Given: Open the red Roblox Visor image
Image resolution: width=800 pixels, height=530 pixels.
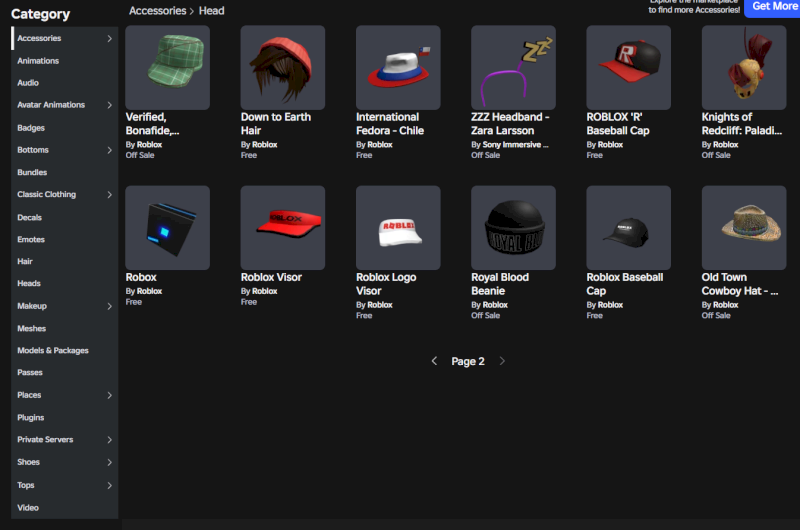Looking at the screenshot, I should [x=283, y=228].
